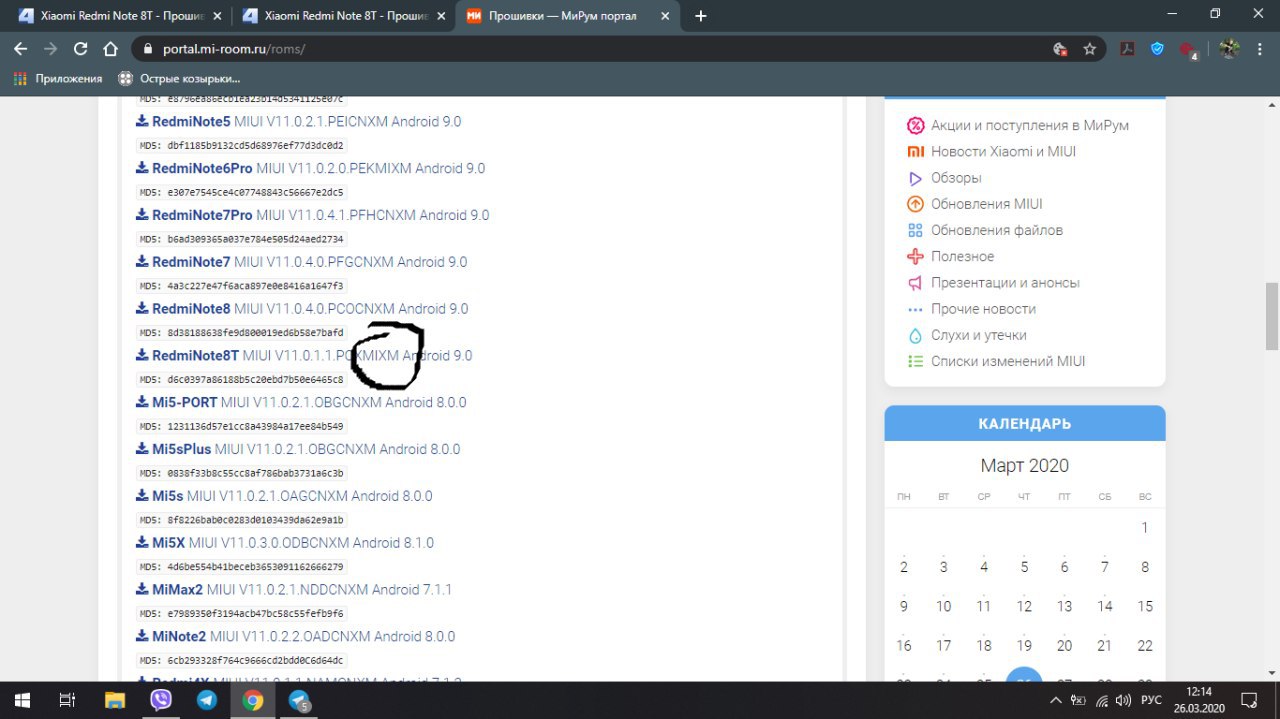Open the Chrome menu with three dots
This screenshot has height=719, width=1280.
point(1262,48)
